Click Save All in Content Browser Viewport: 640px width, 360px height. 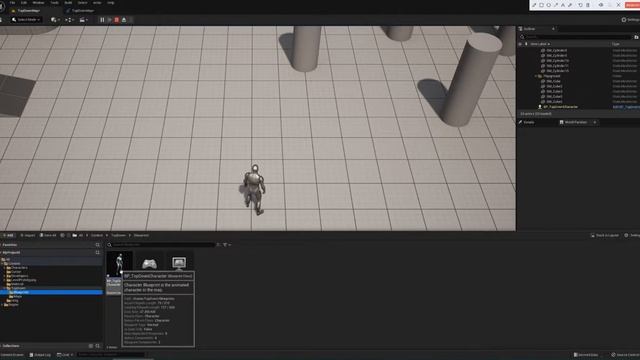click(48, 236)
